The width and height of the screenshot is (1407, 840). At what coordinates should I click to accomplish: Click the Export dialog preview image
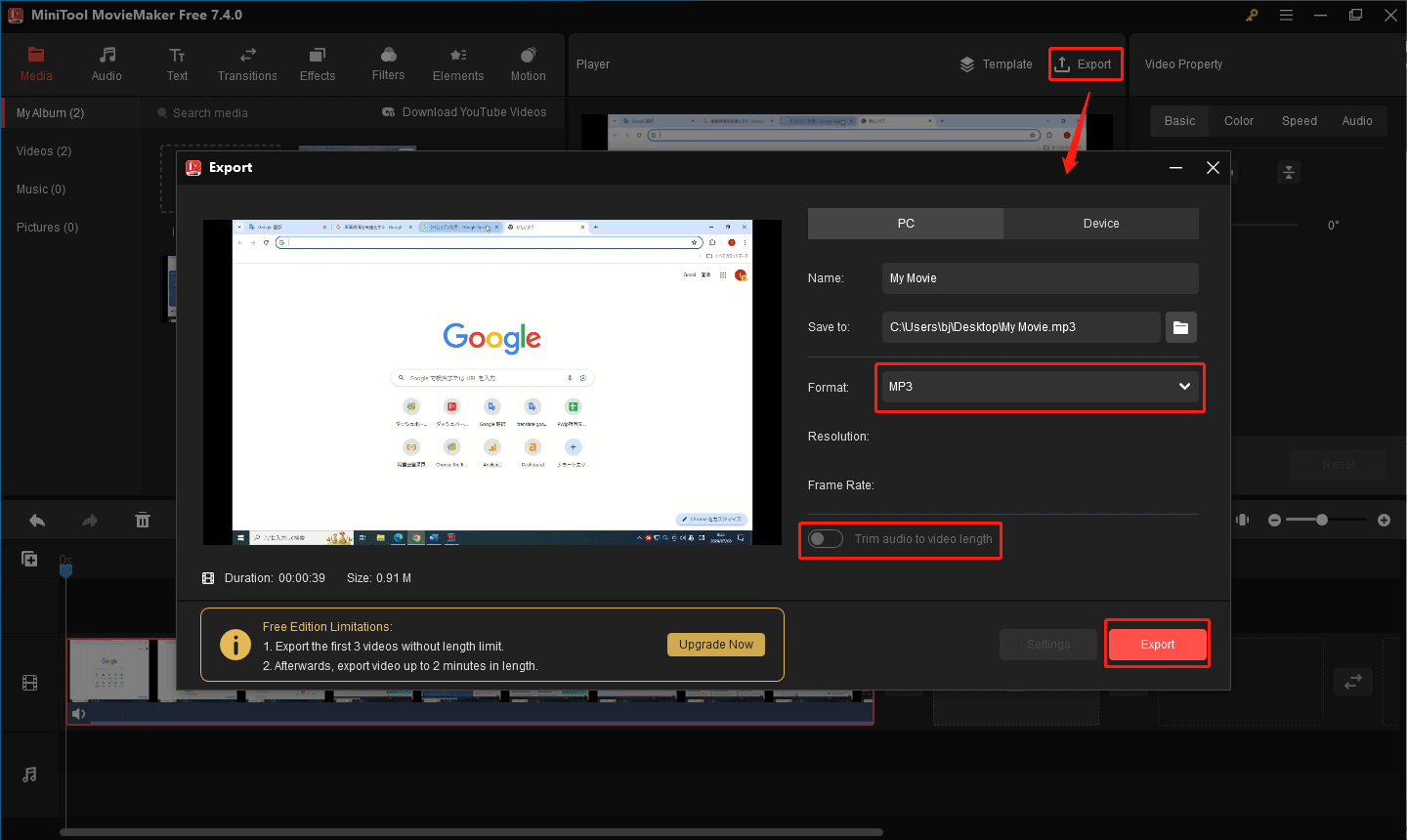click(x=492, y=382)
